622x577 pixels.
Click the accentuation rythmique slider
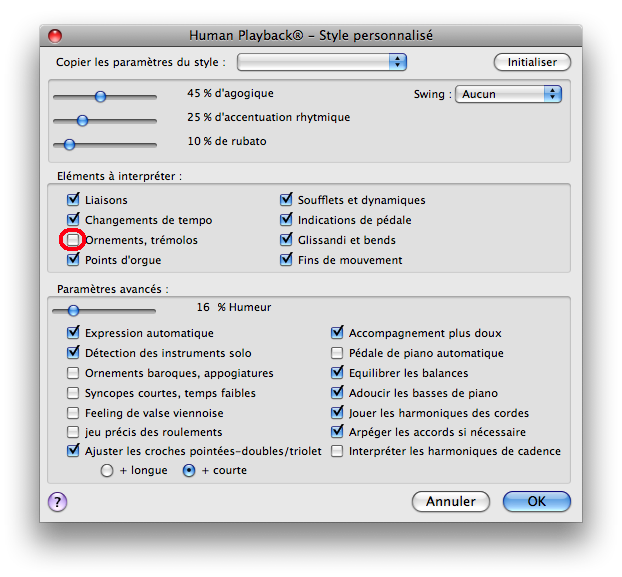tap(83, 121)
